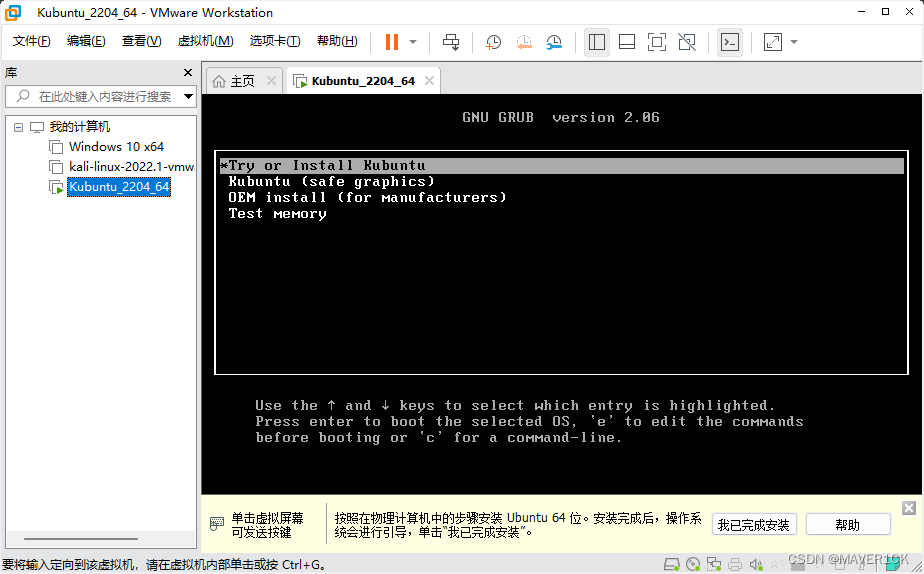924x574 pixels.
Task: Close the 主页 home tab
Action: coord(271,81)
